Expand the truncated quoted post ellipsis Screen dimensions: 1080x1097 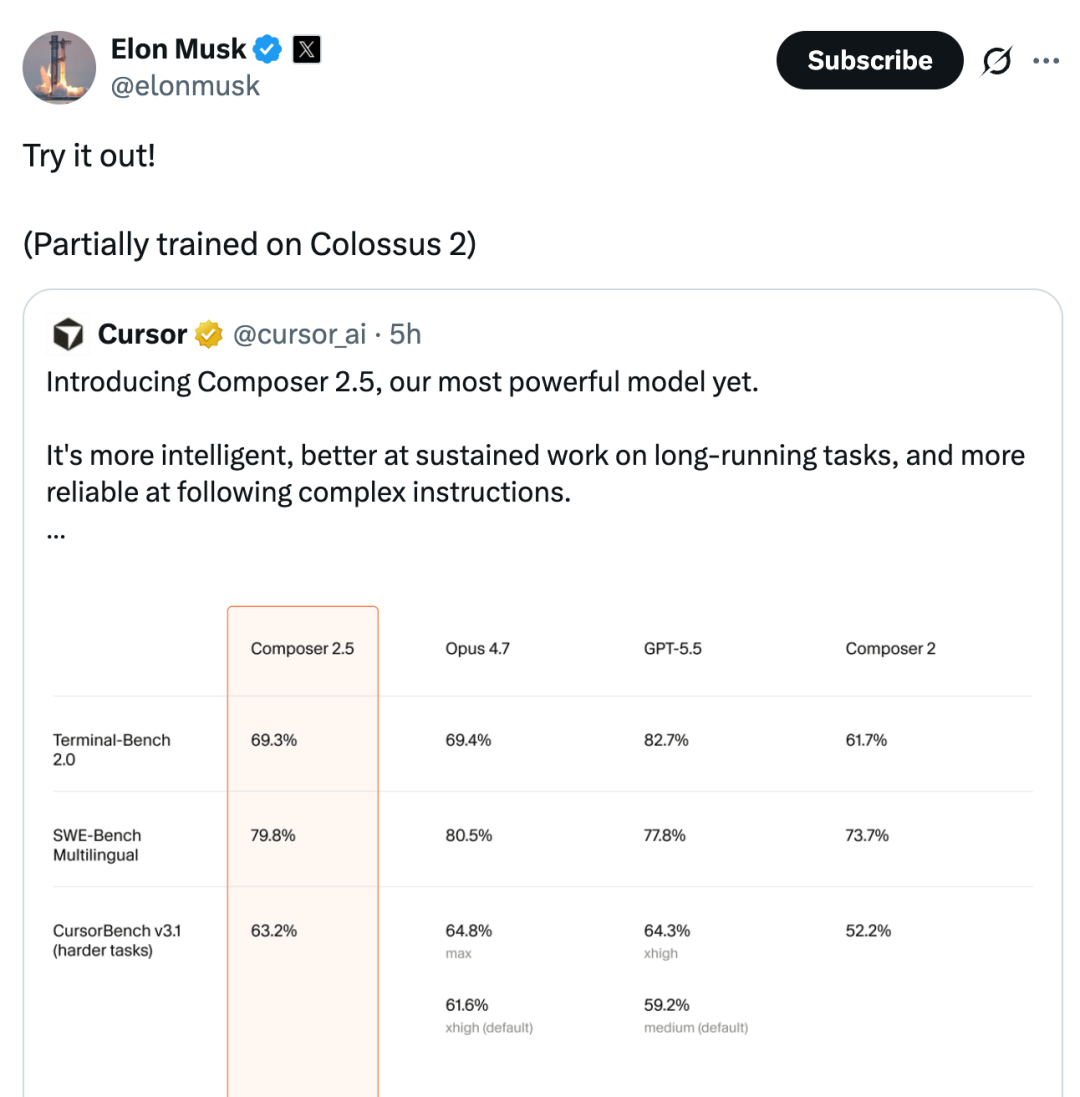(56, 534)
